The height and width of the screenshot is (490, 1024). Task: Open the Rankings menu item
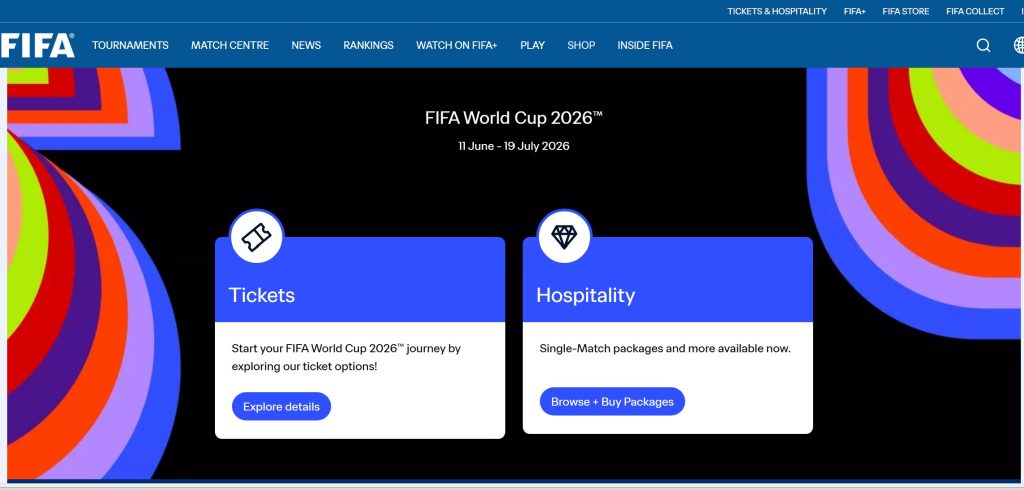[368, 45]
